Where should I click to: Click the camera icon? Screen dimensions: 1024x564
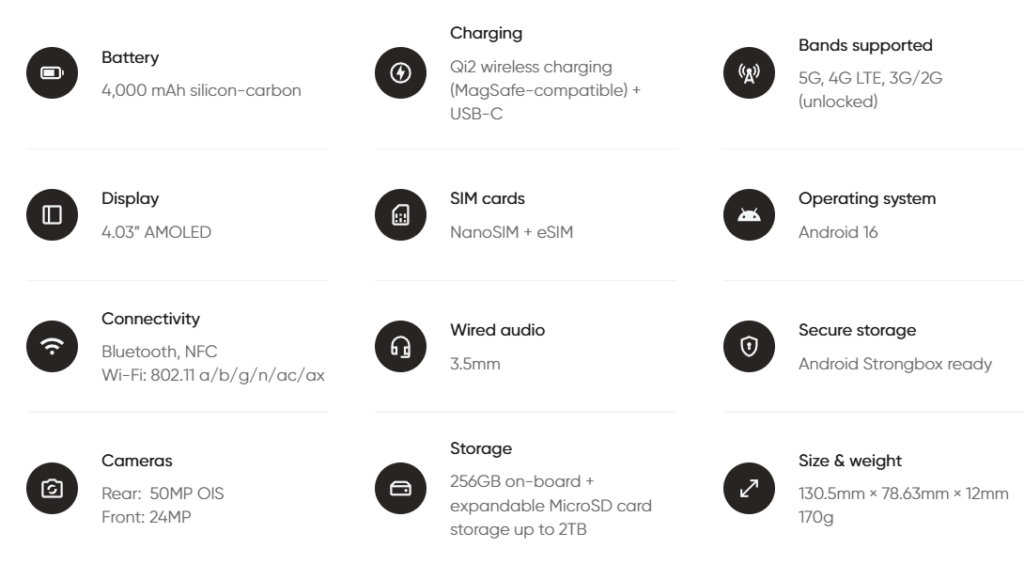click(x=51, y=488)
